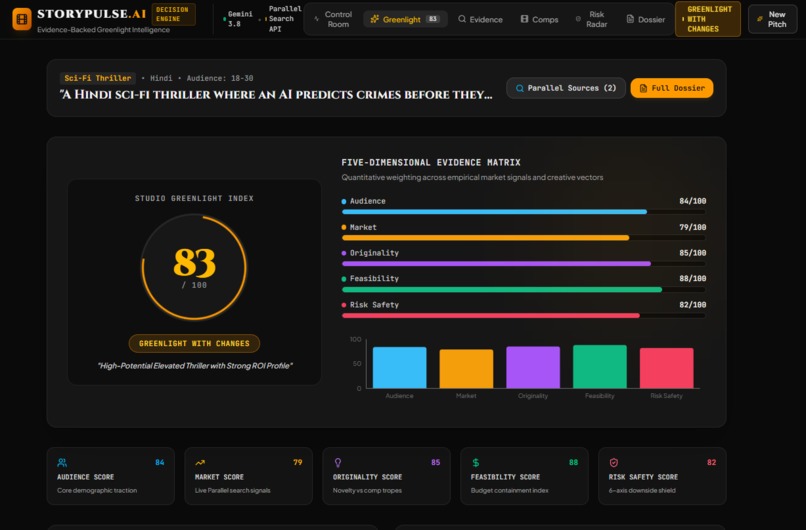
Task: Click the Risk Safety Score shield icon
Action: pos(614,463)
